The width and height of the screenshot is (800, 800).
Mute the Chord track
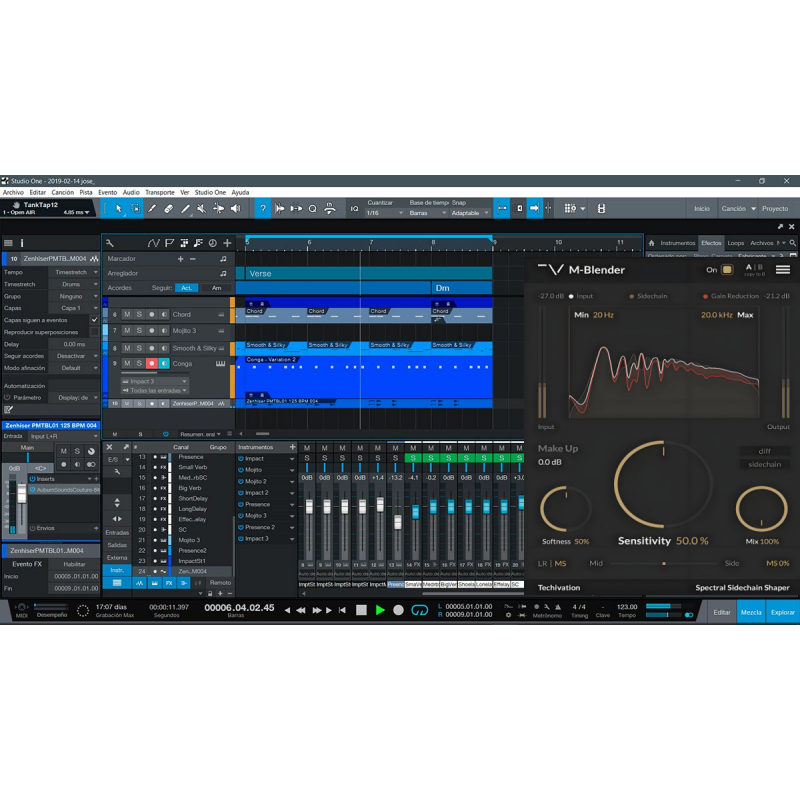coord(127,314)
